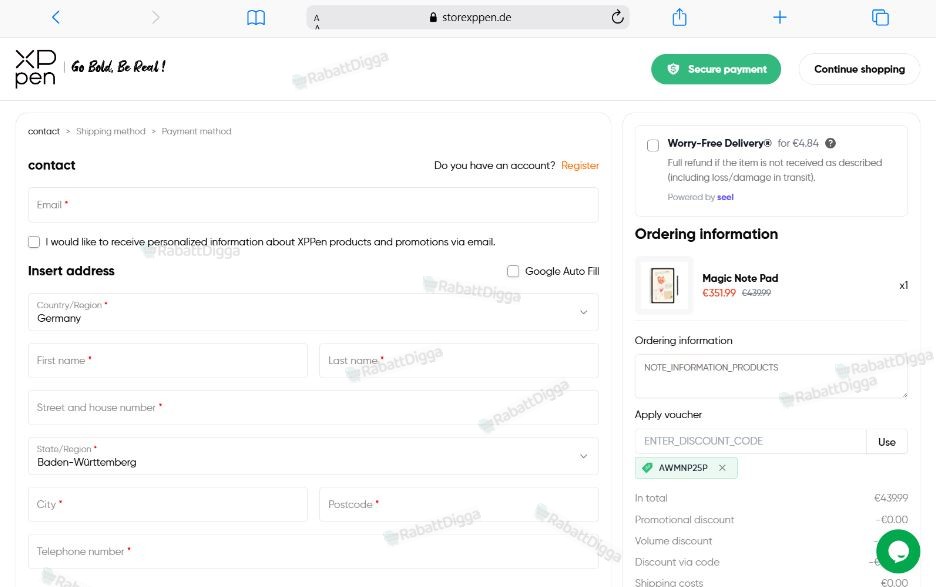The width and height of the screenshot is (936, 587).
Task: Focus the Street and house number field
Action: pos(313,407)
